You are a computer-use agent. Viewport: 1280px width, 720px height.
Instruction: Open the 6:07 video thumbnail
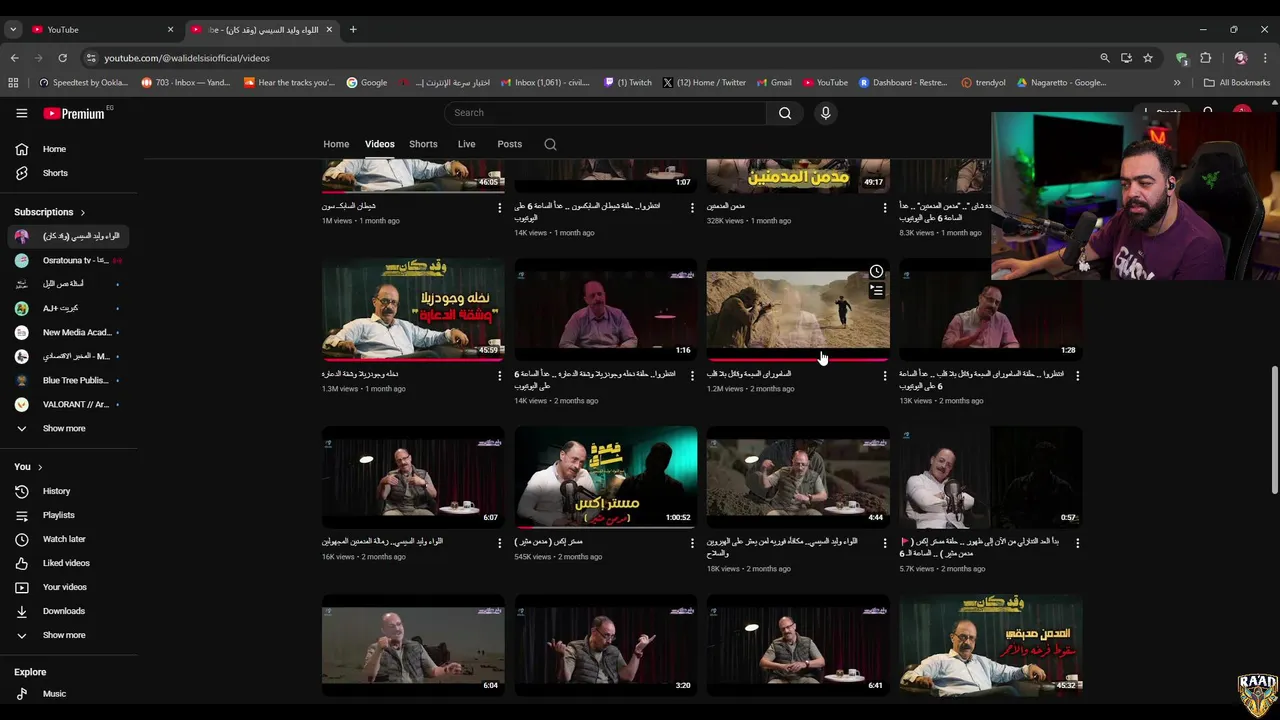point(413,477)
